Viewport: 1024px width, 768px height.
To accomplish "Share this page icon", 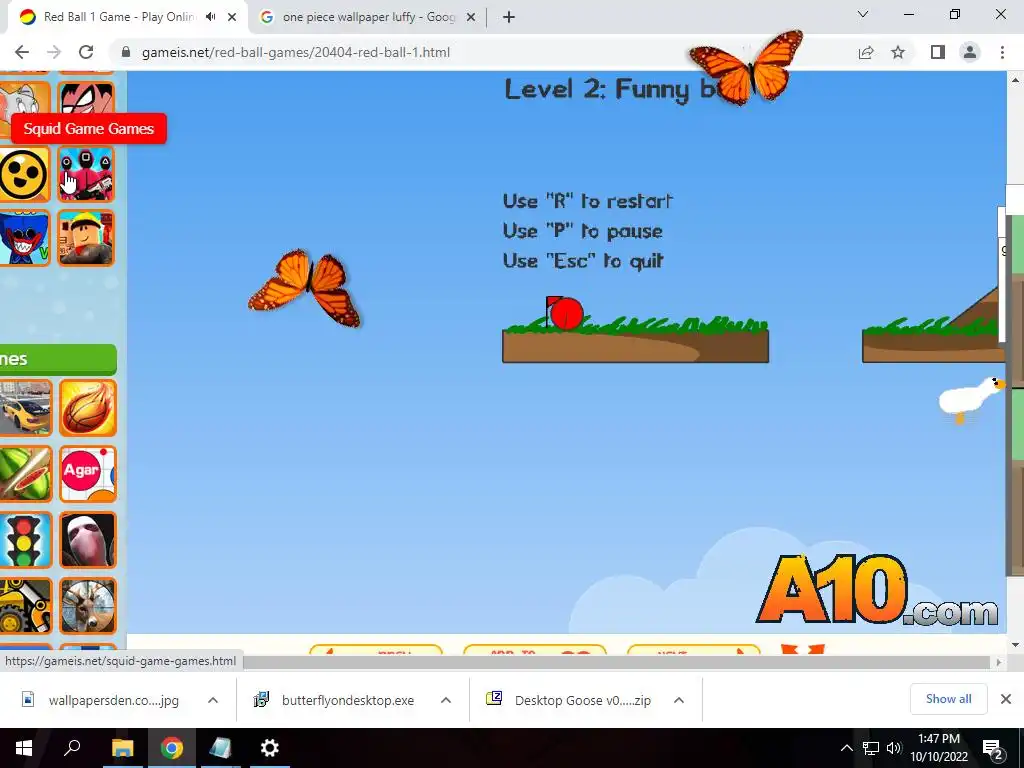I will 866,52.
